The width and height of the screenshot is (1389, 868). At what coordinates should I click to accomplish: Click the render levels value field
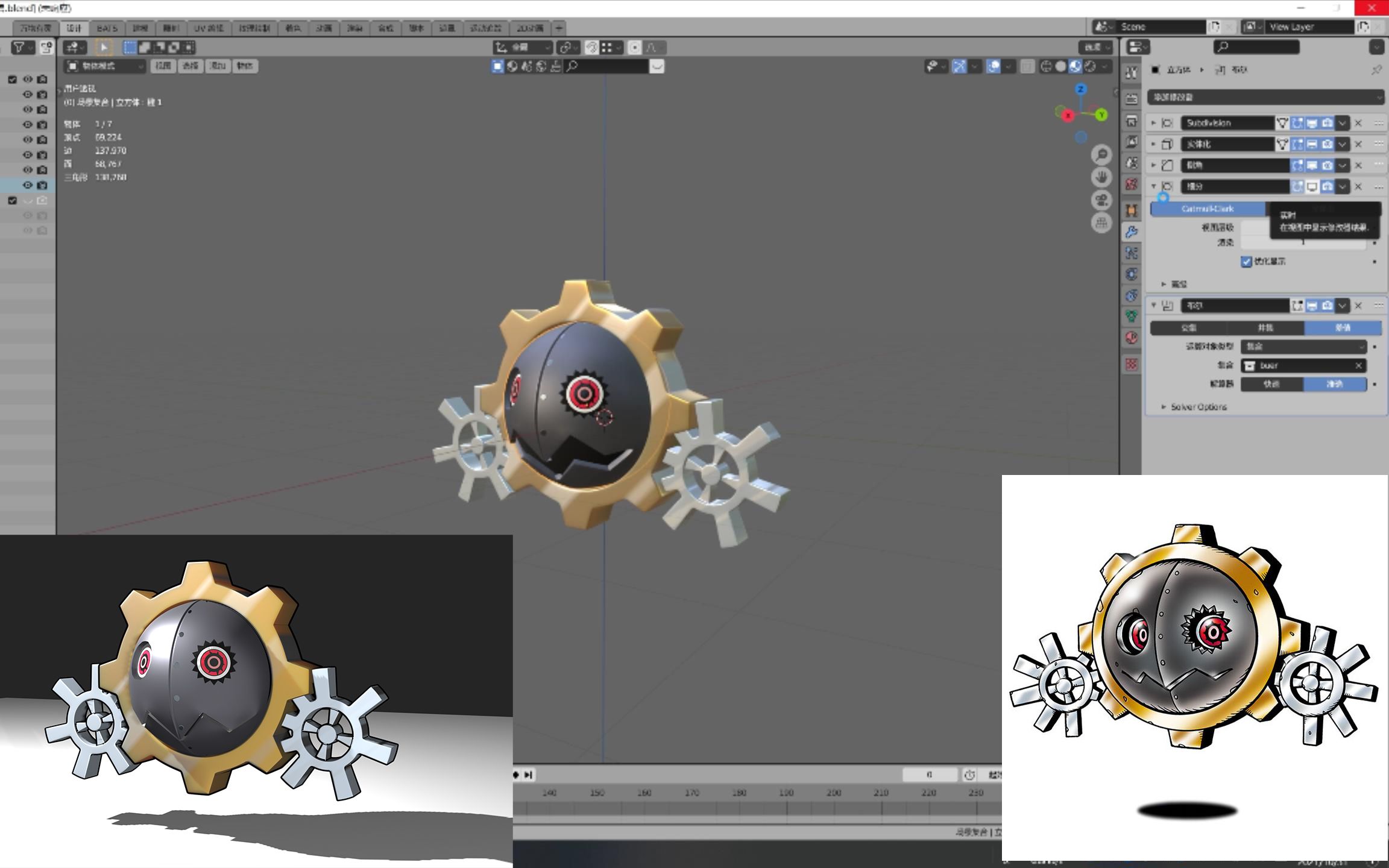point(1303,242)
